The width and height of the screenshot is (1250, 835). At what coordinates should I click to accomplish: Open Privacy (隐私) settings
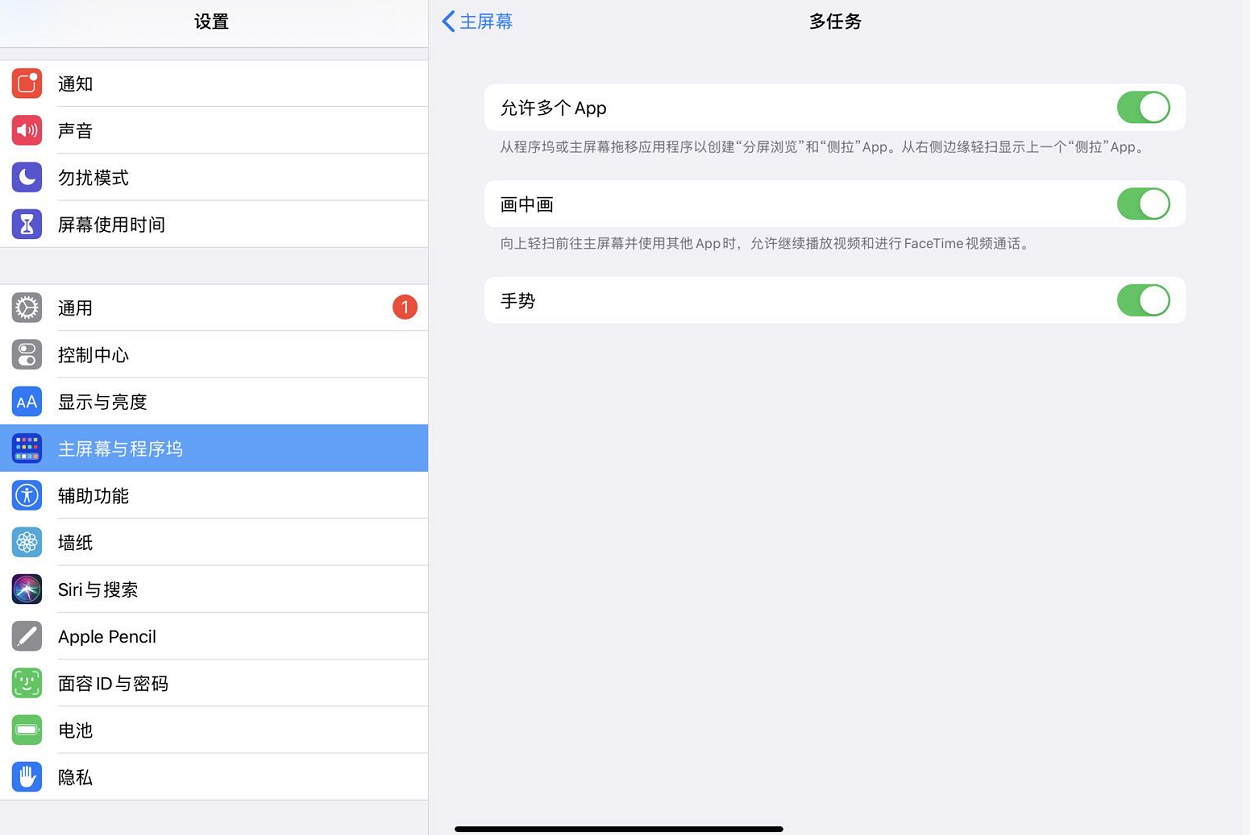(75, 777)
